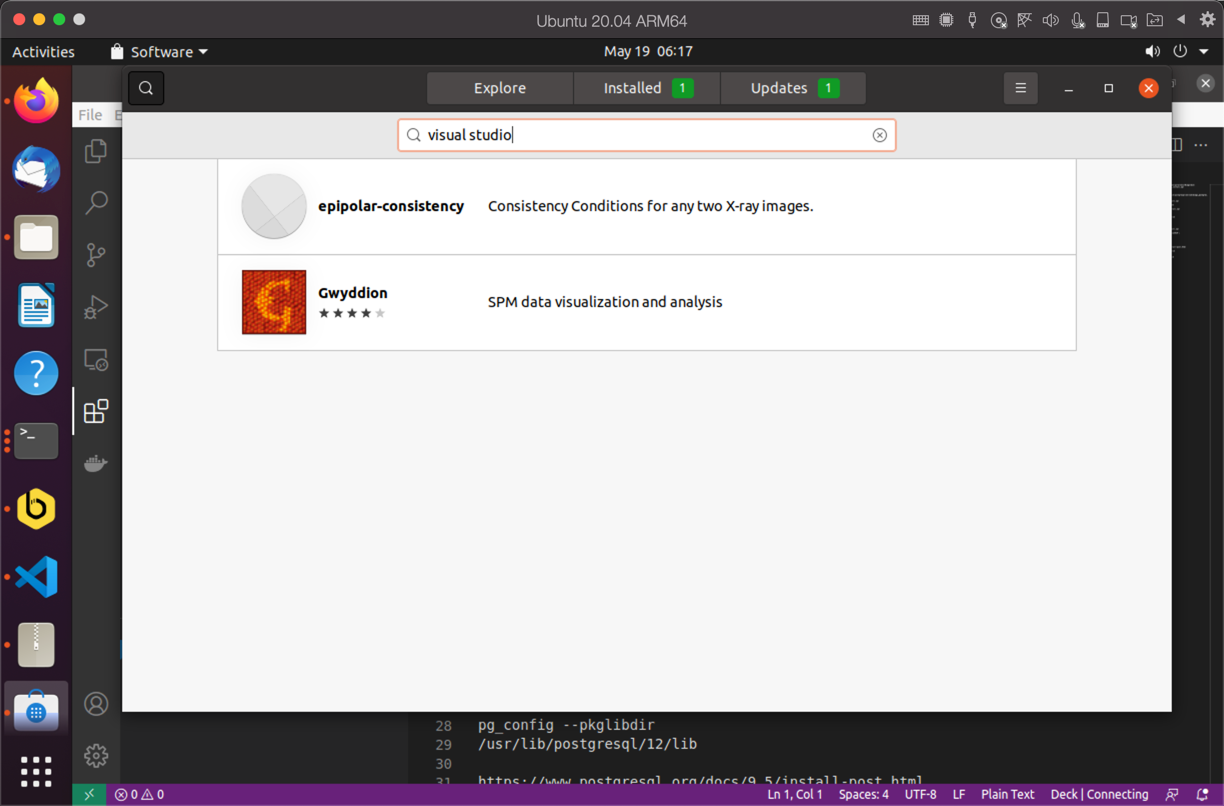Click 'Ln 1, Col 1' in status bar
Screen dimensions: 1224x806
[x=795, y=794]
